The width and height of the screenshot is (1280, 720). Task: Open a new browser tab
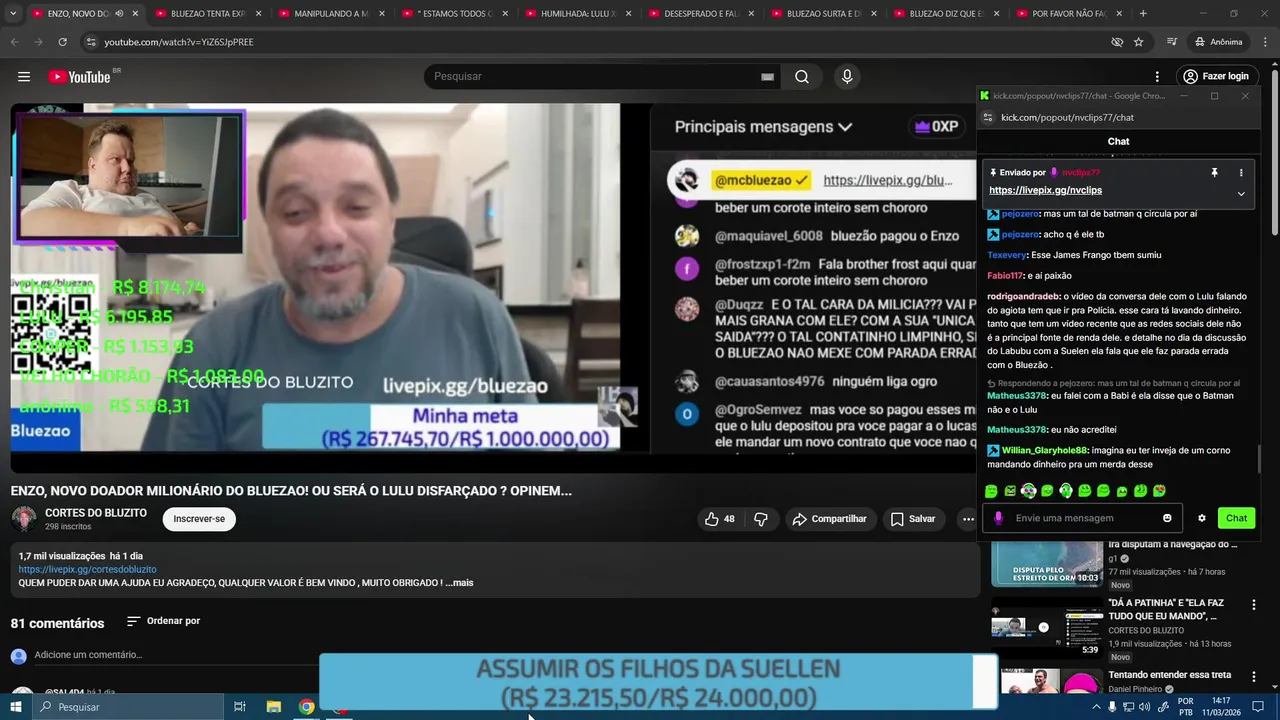click(x=1143, y=14)
